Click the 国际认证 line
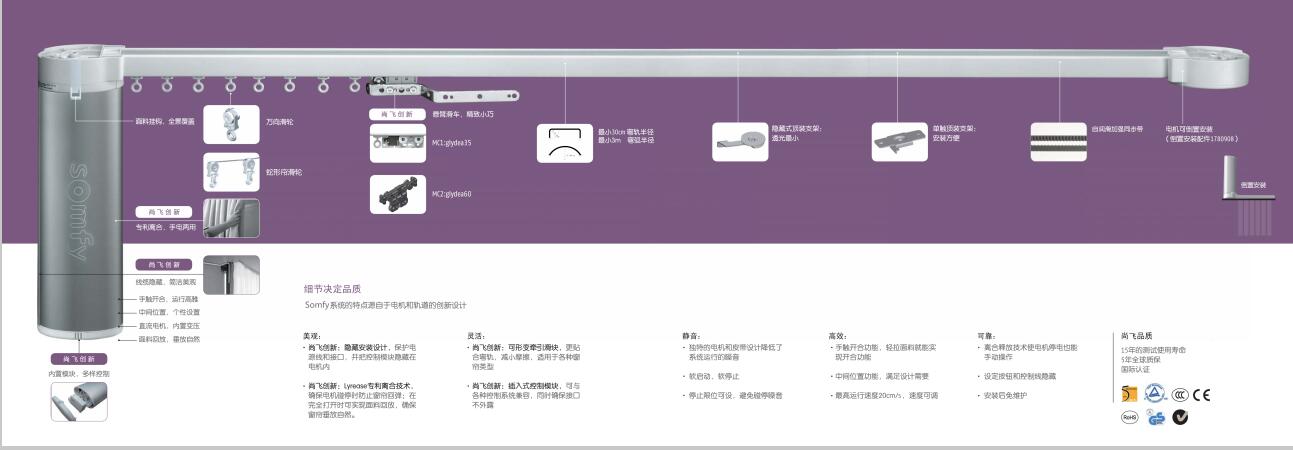Viewport: 1293px width, 450px height. [1135, 370]
